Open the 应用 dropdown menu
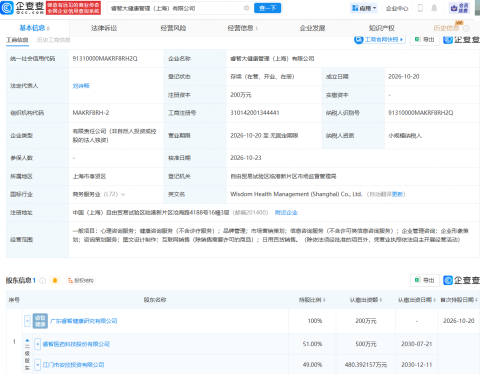Screen dimensions: 480x374 coord(364,8)
